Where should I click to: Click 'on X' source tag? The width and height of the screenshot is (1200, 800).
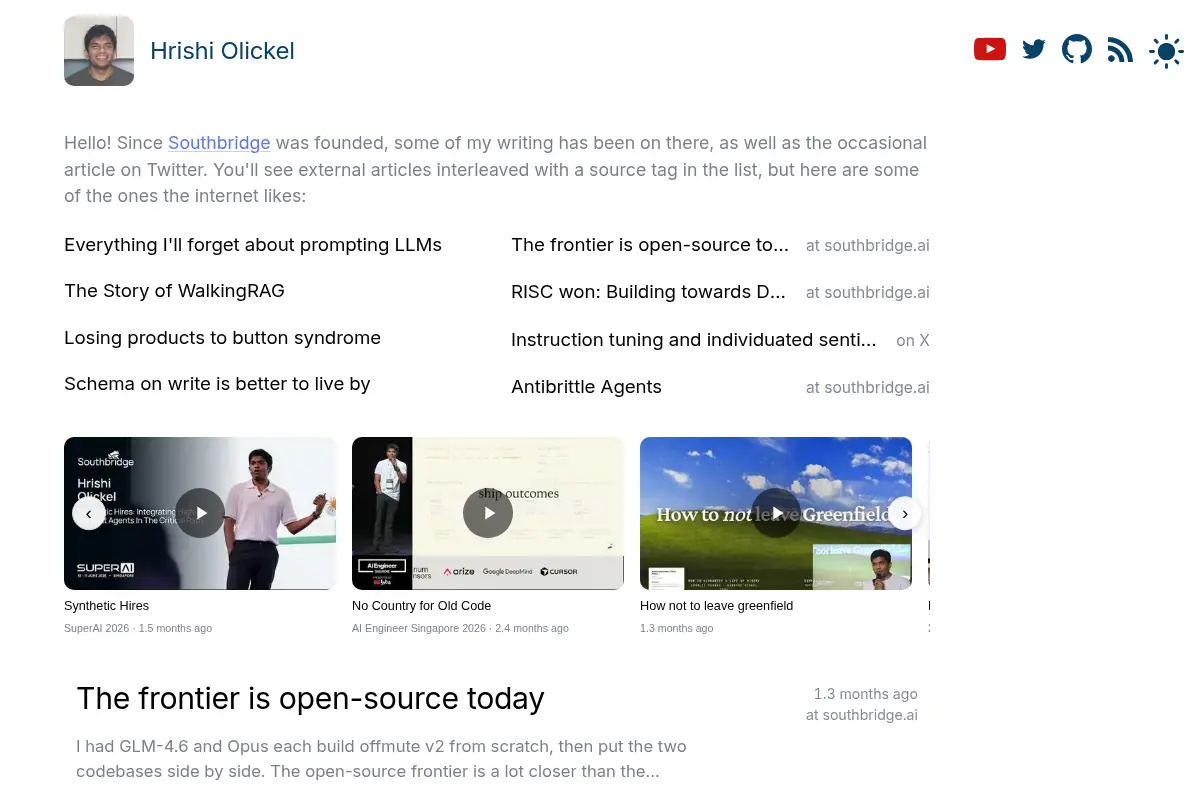[913, 341]
